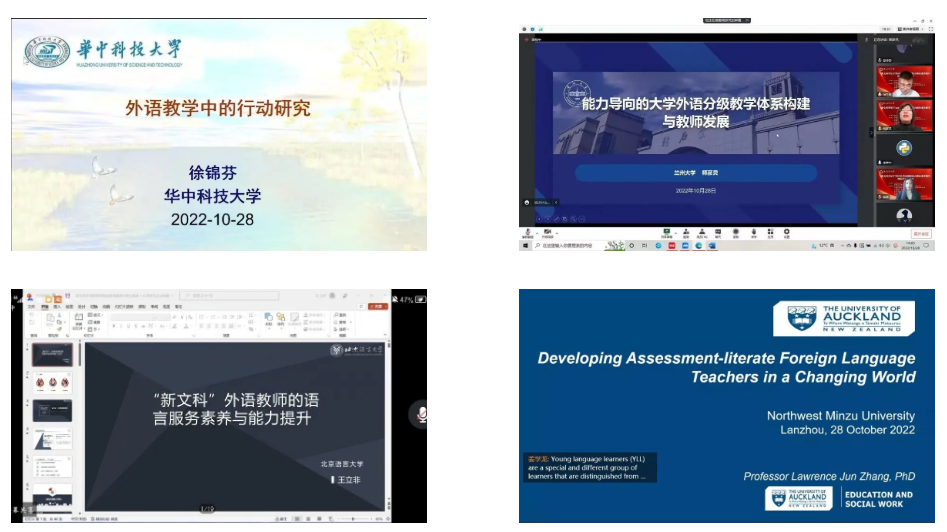
Task: Select the Python logo participant tile
Action: [904, 148]
